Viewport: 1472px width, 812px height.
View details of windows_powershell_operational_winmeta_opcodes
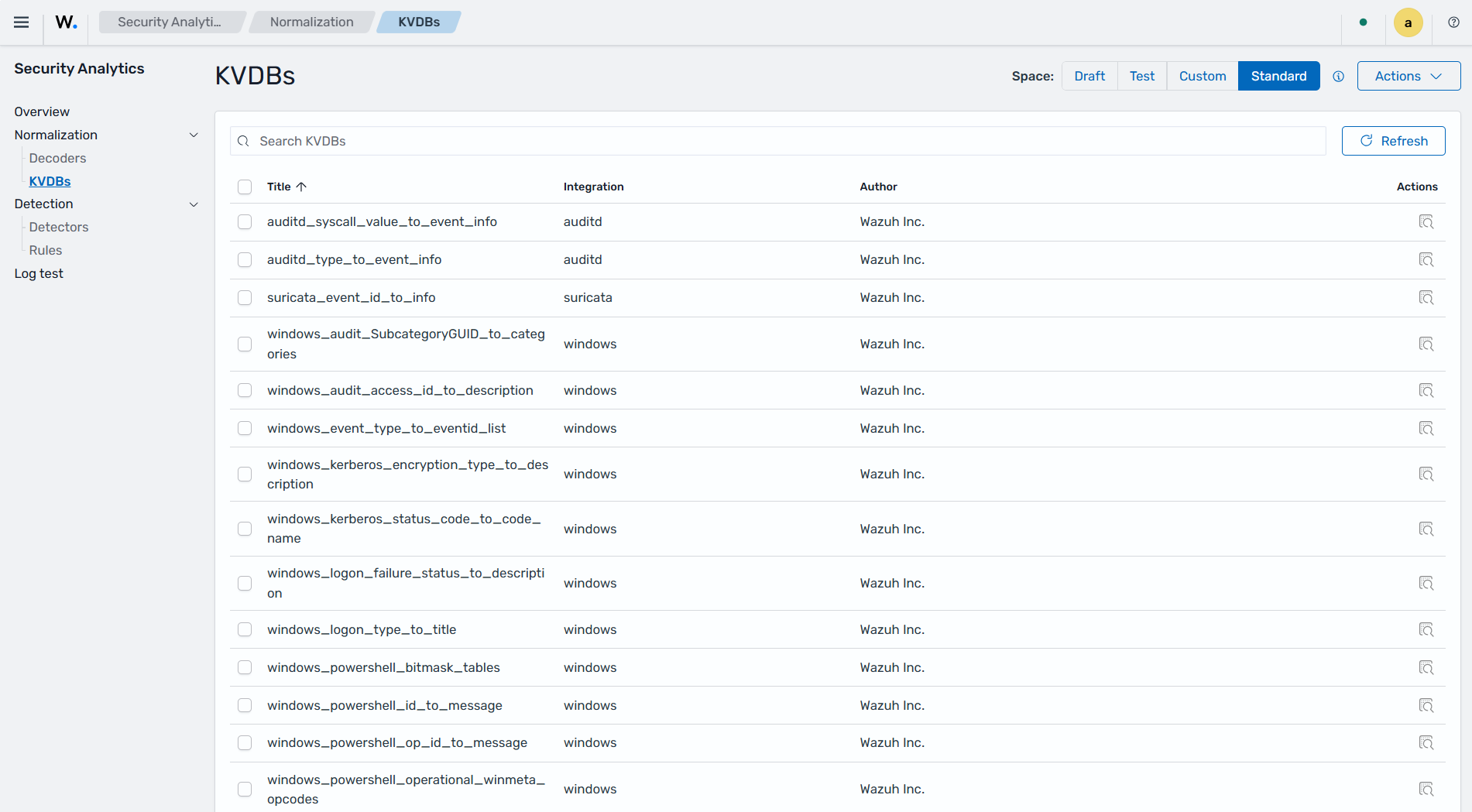(x=1426, y=789)
